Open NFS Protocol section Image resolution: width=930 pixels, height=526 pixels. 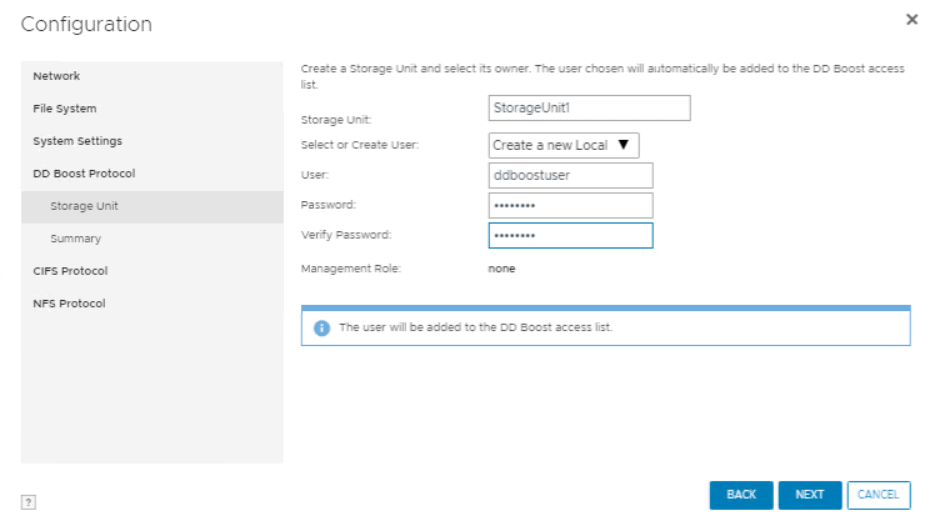(68, 303)
